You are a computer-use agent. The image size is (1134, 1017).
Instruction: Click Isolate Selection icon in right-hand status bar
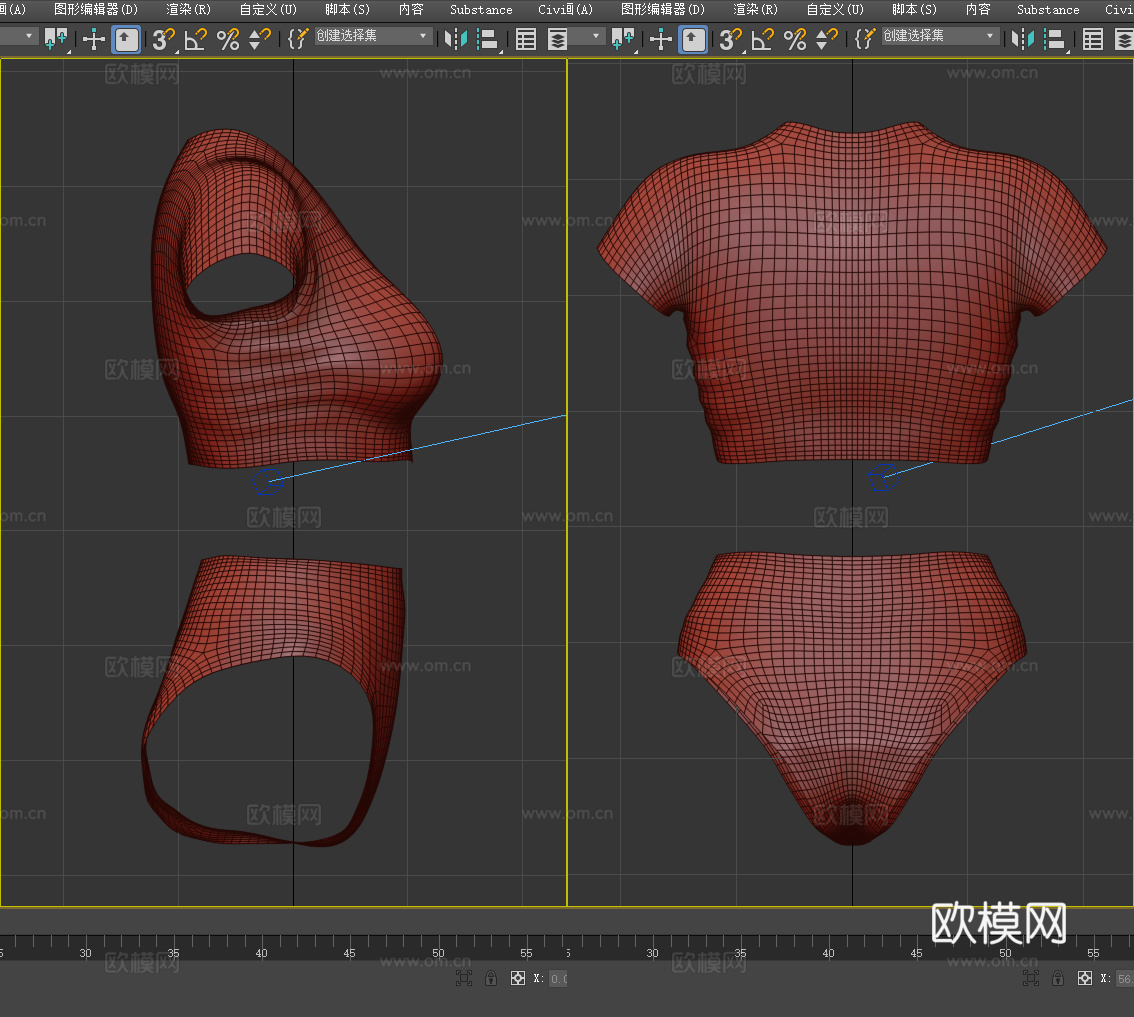[x=1031, y=979]
